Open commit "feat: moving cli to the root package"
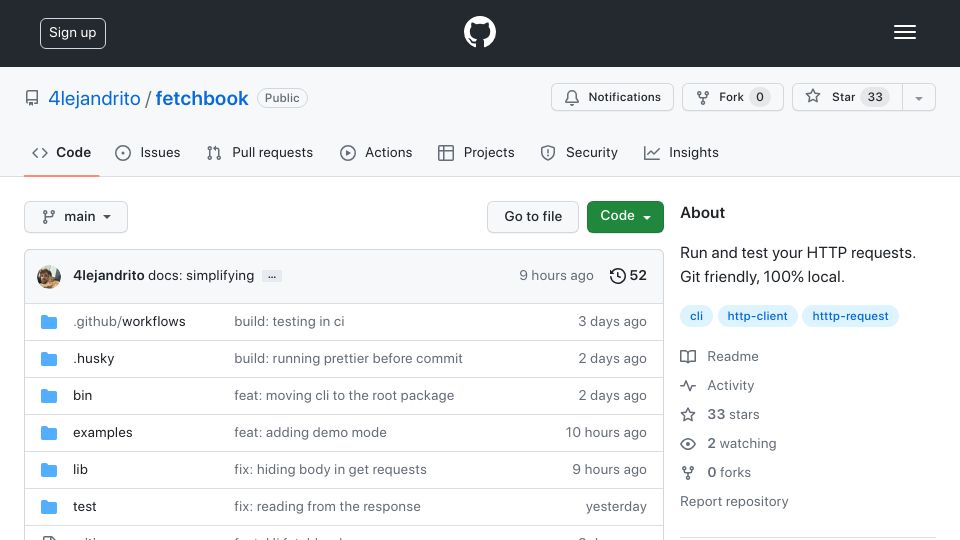Viewport: 960px width, 540px height. (x=344, y=396)
